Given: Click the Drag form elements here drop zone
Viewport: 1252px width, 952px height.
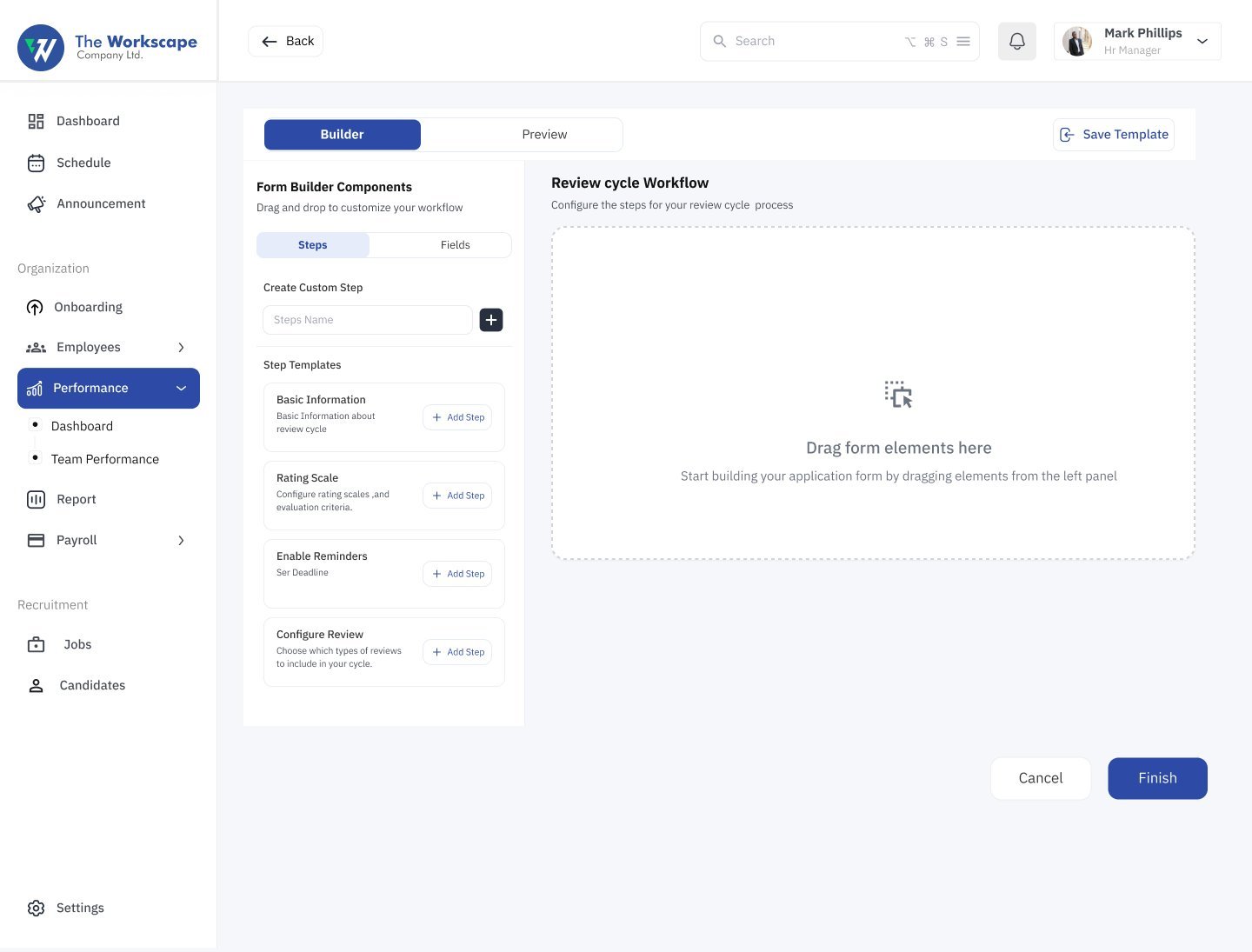Looking at the screenshot, I should (873, 393).
